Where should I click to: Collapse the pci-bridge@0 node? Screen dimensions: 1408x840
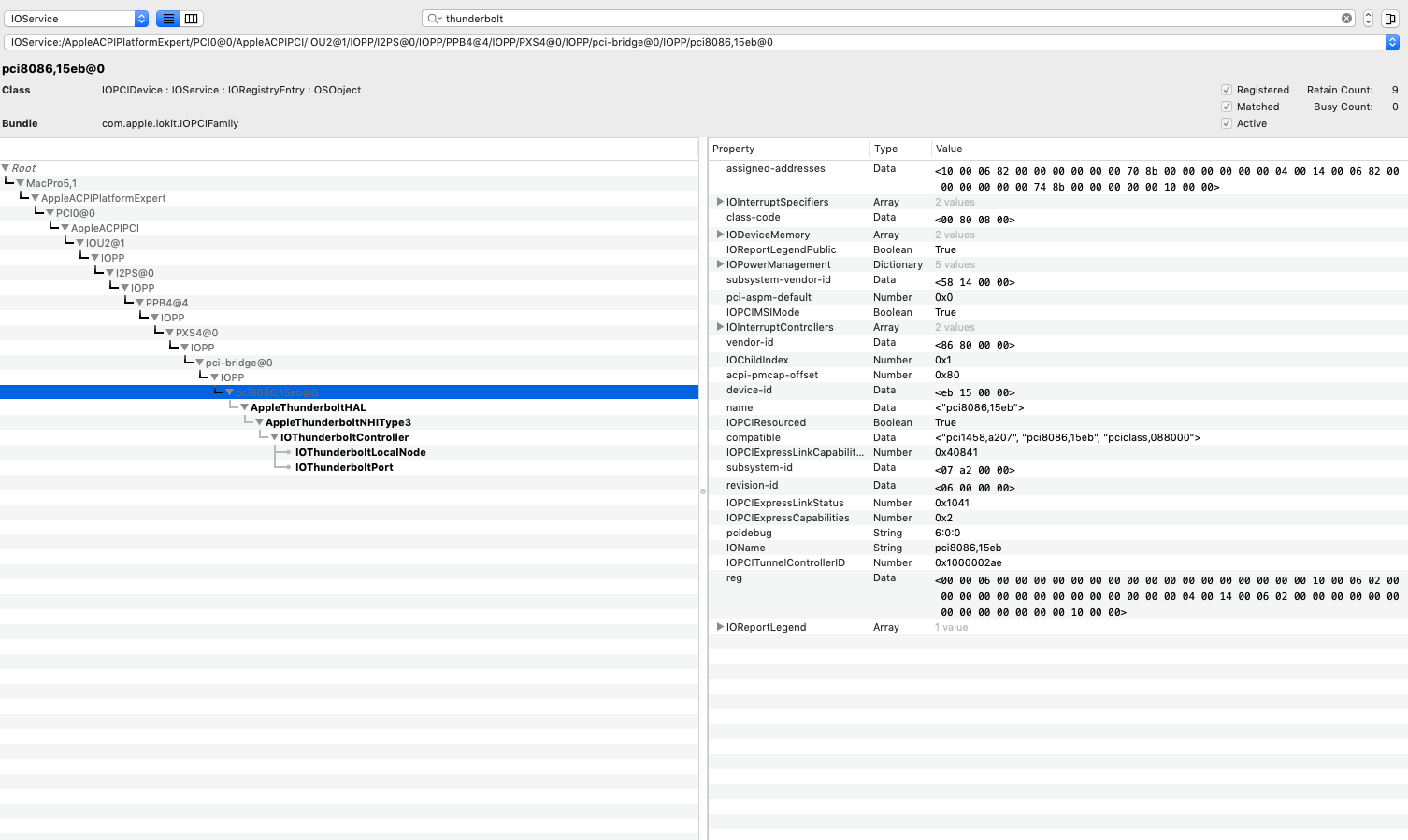[x=200, y=363]
